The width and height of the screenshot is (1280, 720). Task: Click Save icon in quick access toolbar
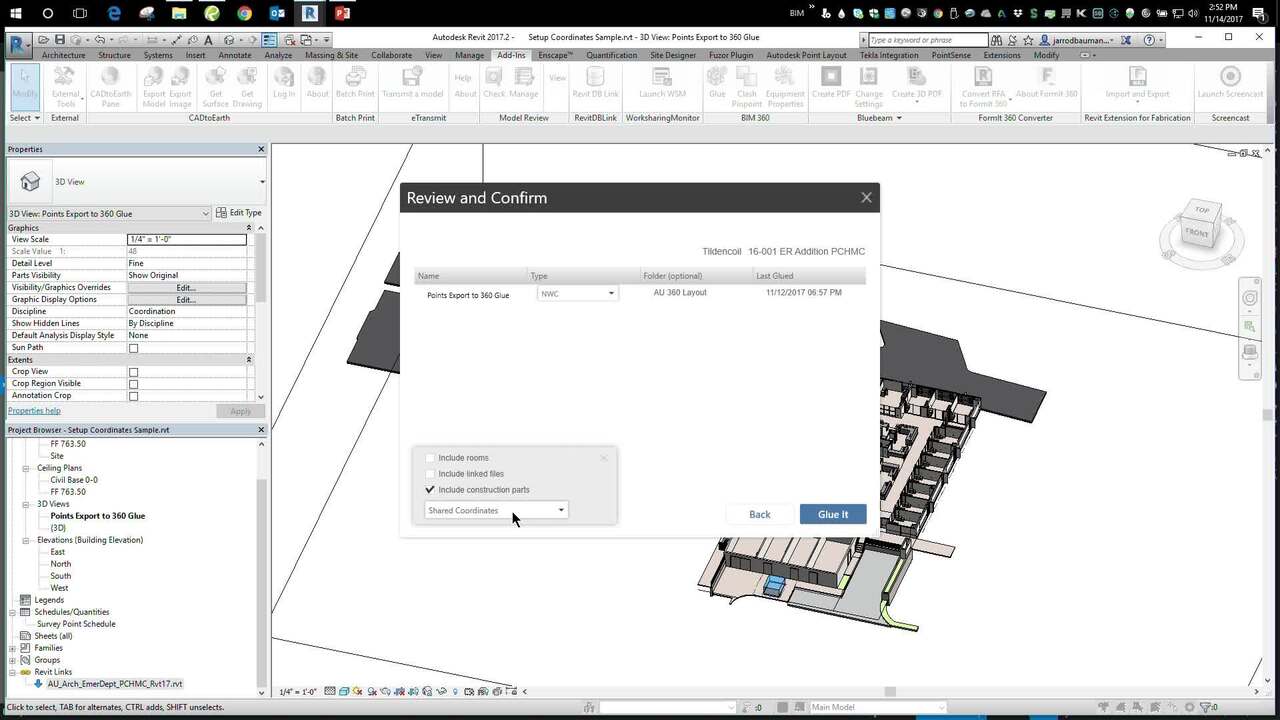tap(60, 40)
